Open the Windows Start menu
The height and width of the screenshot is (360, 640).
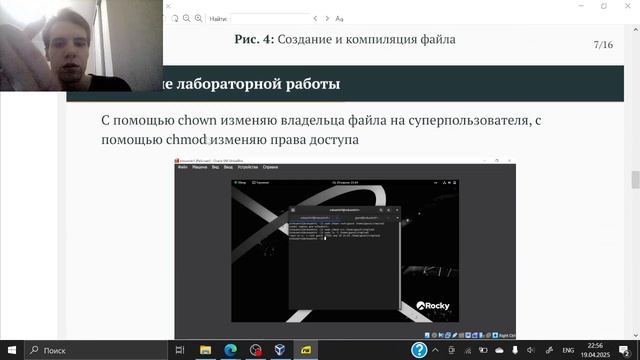(12, 350)
